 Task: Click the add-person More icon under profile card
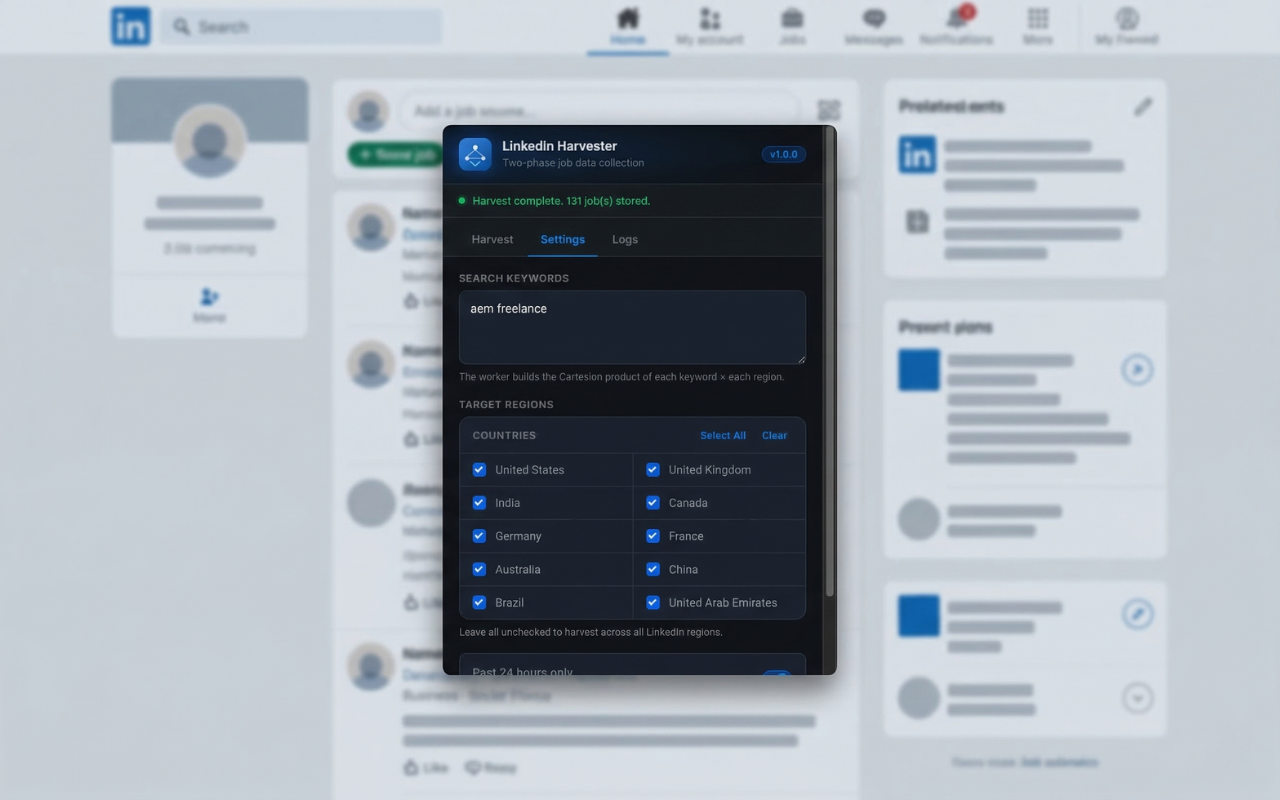click(x=209, y=297)
